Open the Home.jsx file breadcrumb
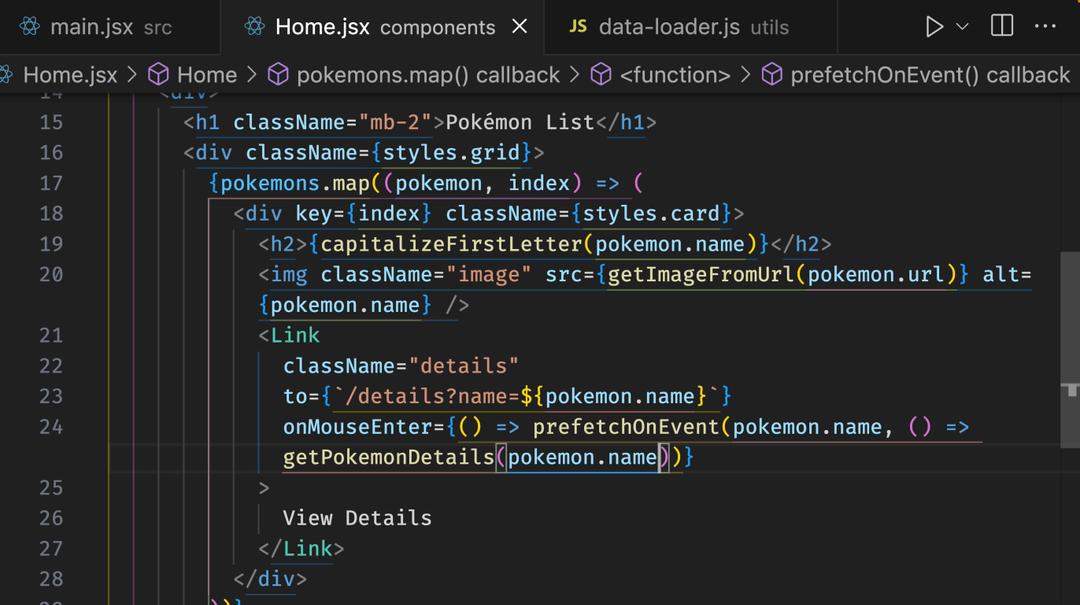 point(69,74)
